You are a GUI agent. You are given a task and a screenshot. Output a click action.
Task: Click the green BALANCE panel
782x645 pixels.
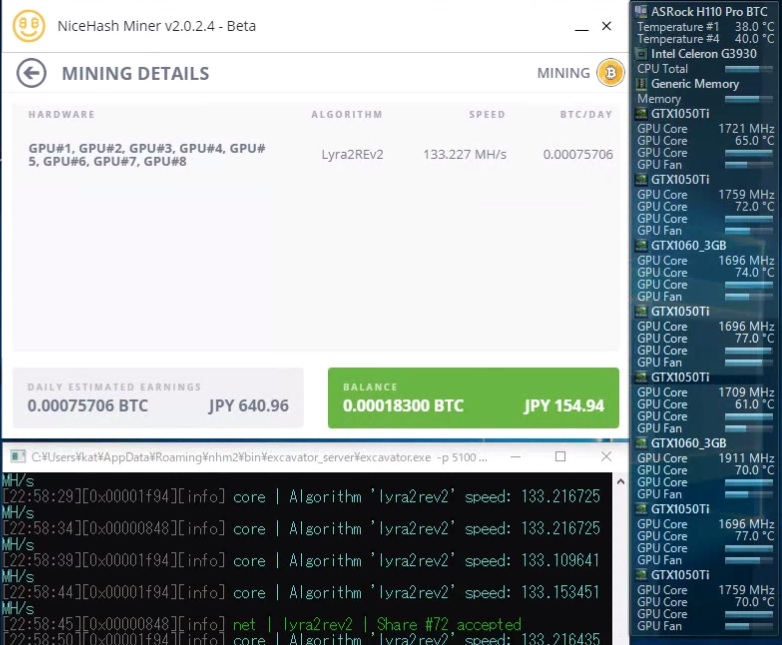click(473, 398)
